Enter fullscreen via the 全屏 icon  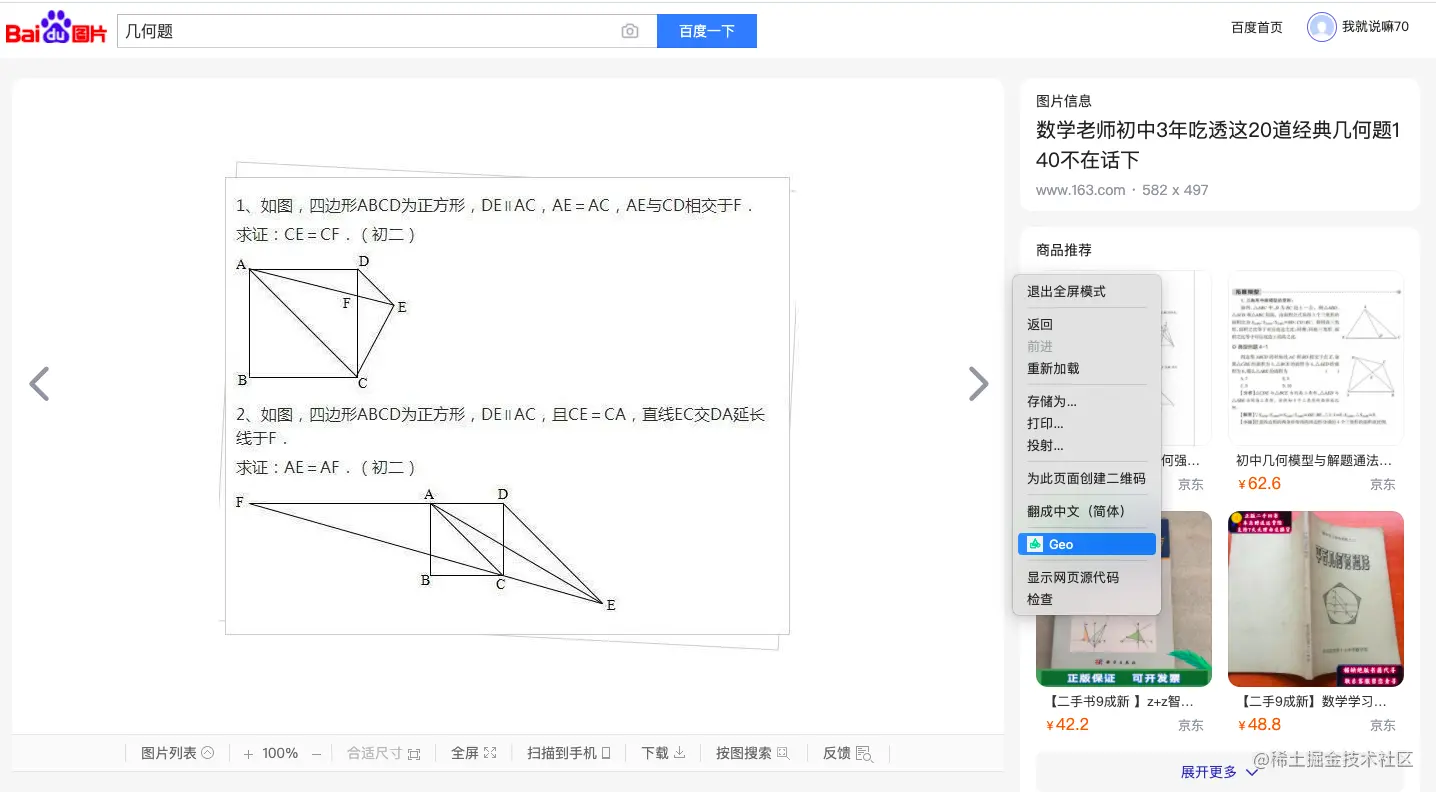[x=473, y=752]
